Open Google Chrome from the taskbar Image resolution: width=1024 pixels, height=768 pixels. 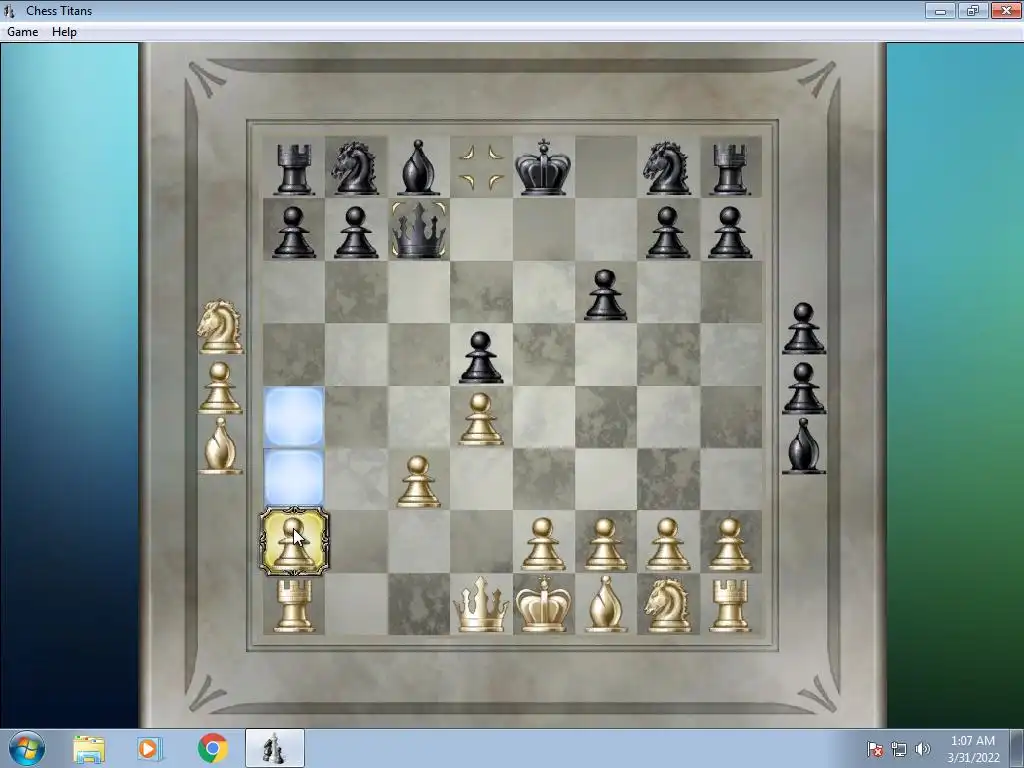coord(212,748)
